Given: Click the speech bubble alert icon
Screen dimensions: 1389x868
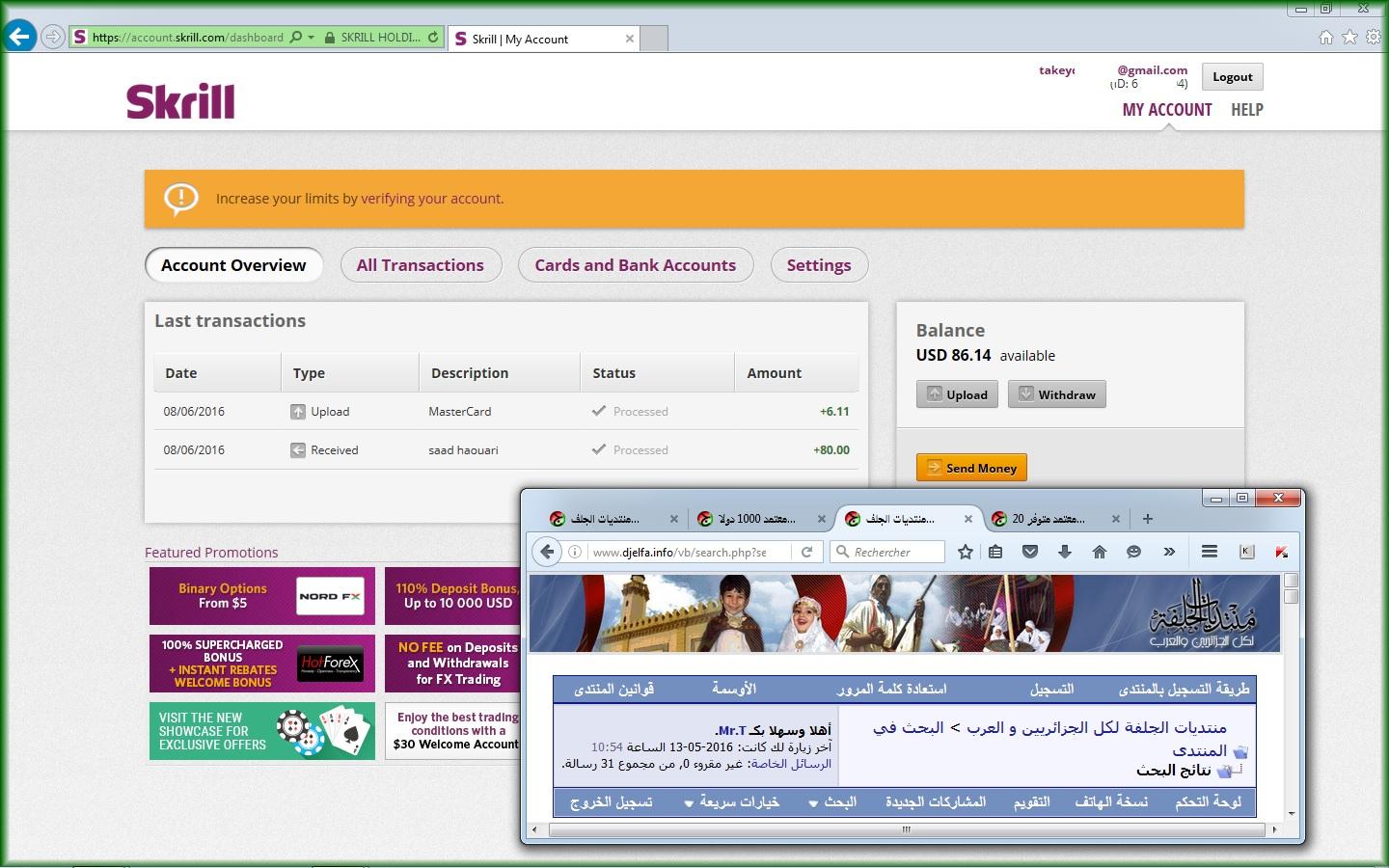Looking at the screenshot, I should pos(181,199).
